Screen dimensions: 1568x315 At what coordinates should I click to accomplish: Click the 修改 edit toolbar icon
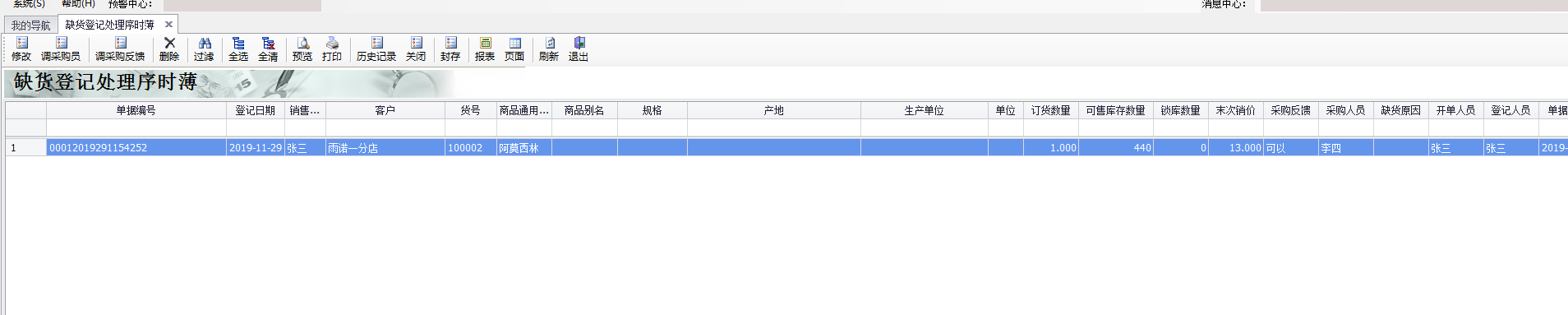pos(21,49)
